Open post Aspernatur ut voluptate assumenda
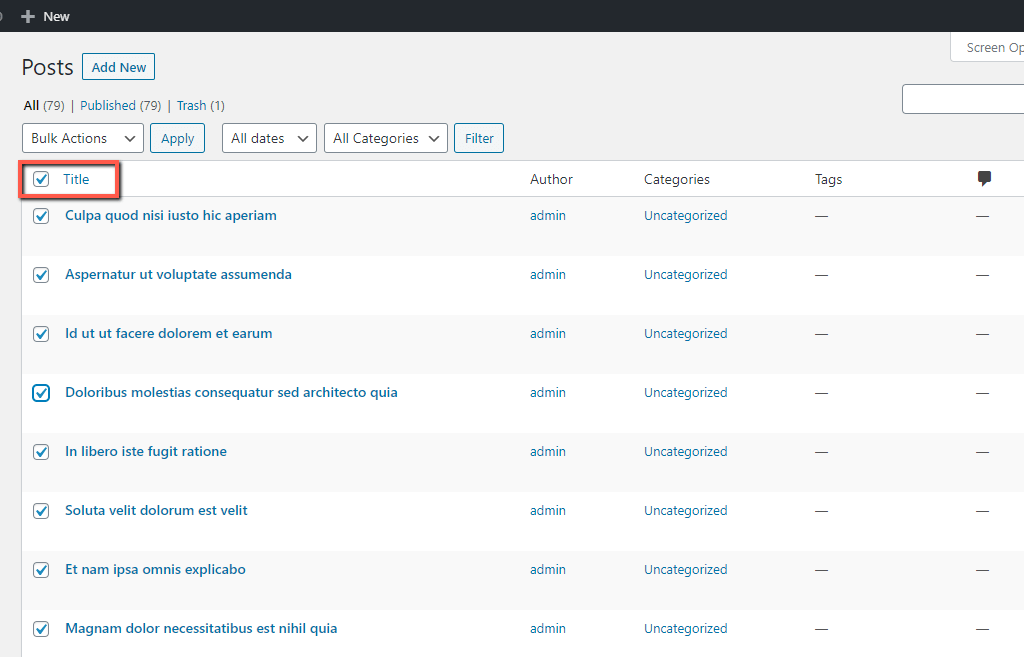Image resolution: width=1024 pixels, height=657 pixels. click(x=178, y=274)
